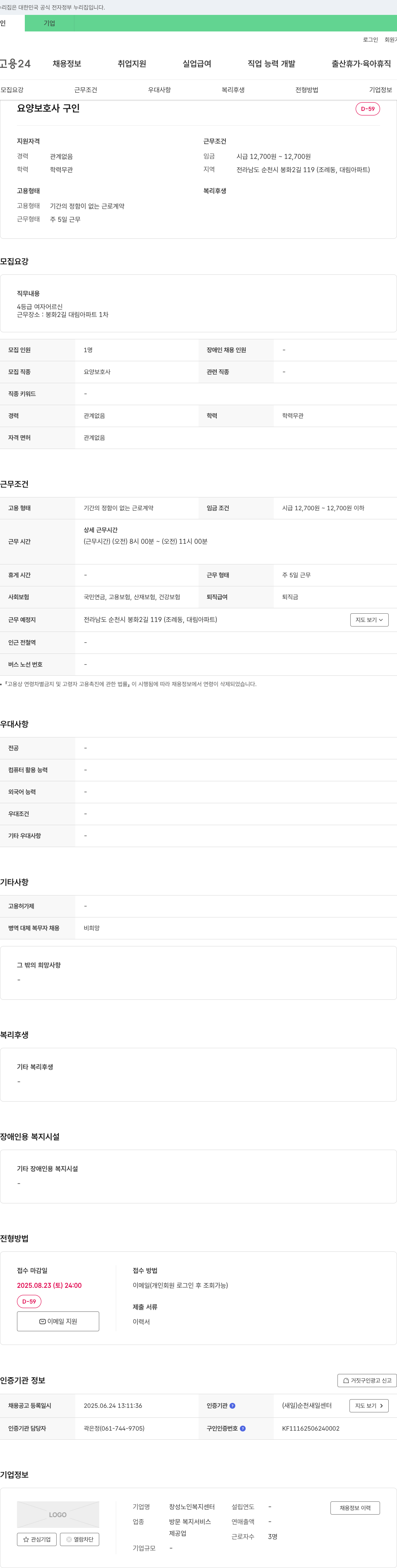Click the 4등급 여자어르신 job description
Screen dimensions: 397x1568
[x=40, y=307]
